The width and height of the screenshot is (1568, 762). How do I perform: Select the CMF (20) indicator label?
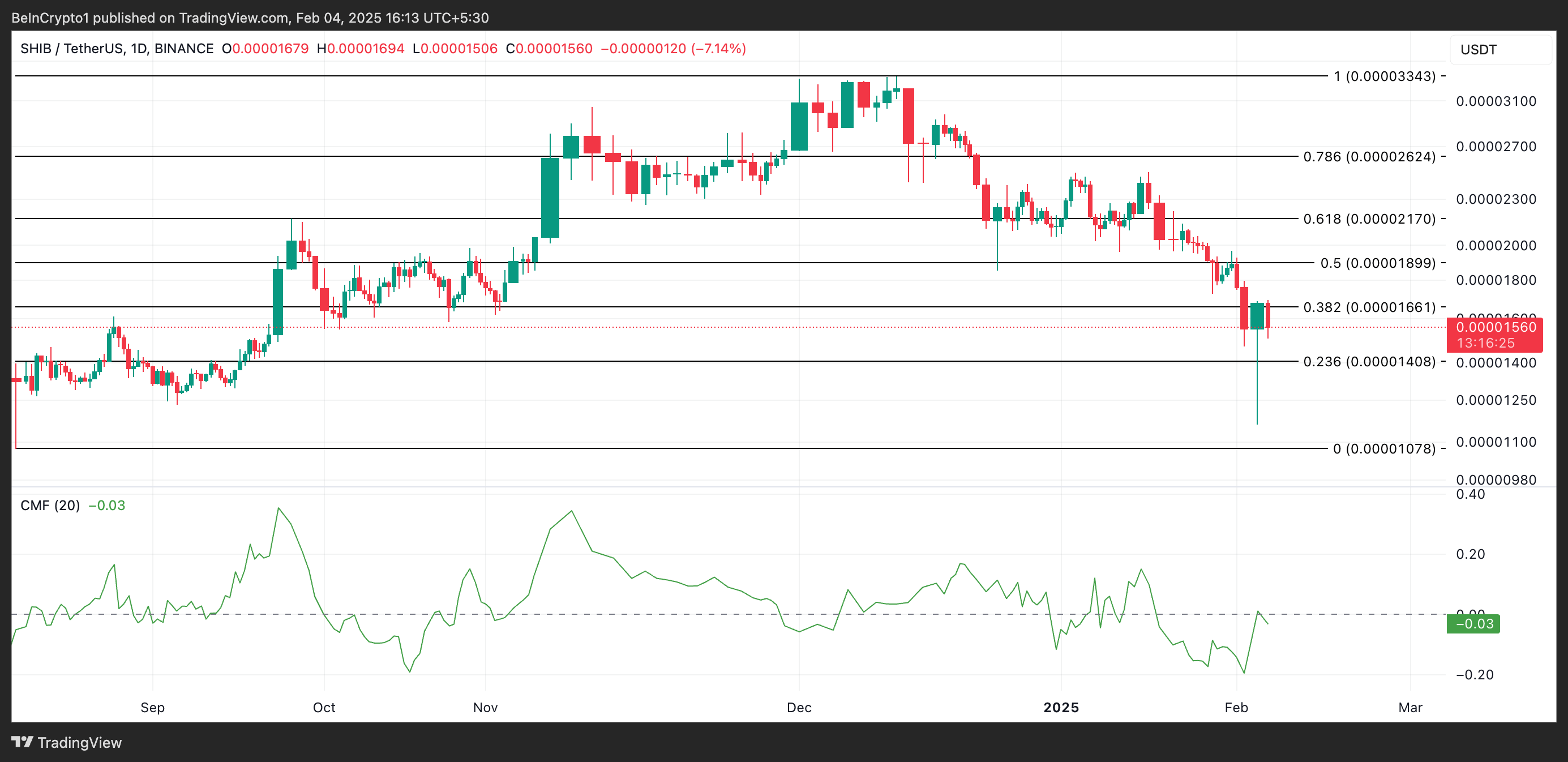(50, 505)
